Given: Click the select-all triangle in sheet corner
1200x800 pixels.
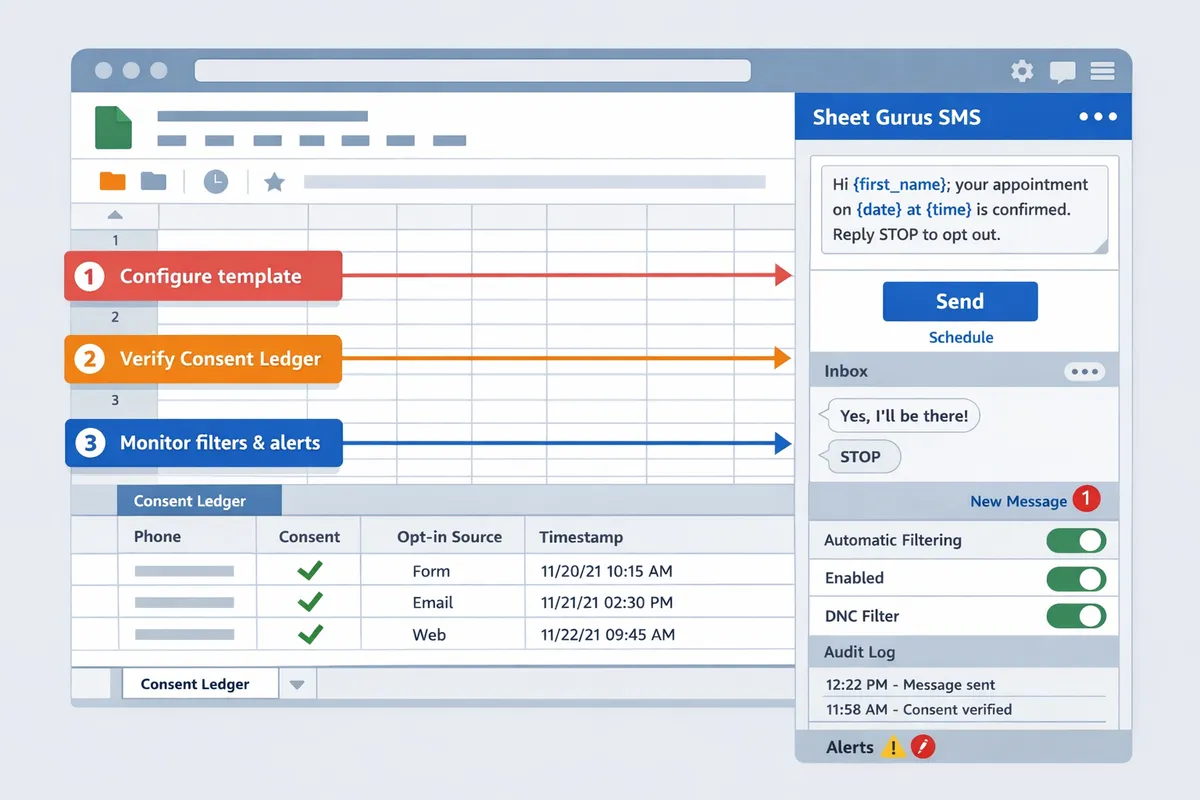Looking at the screenshot, I should (x=115, y=215).
